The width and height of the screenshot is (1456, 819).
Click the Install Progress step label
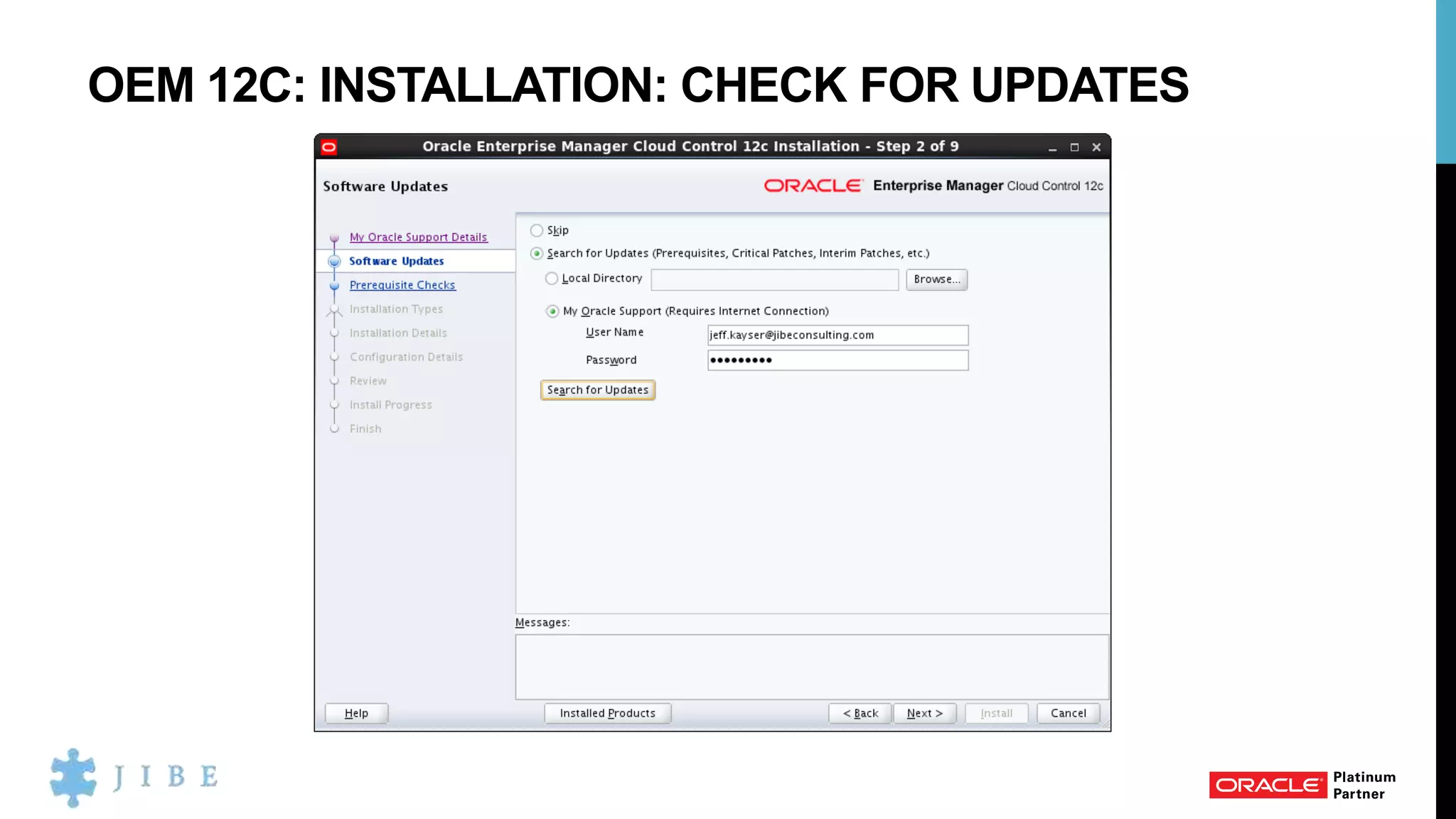[390, 405]
